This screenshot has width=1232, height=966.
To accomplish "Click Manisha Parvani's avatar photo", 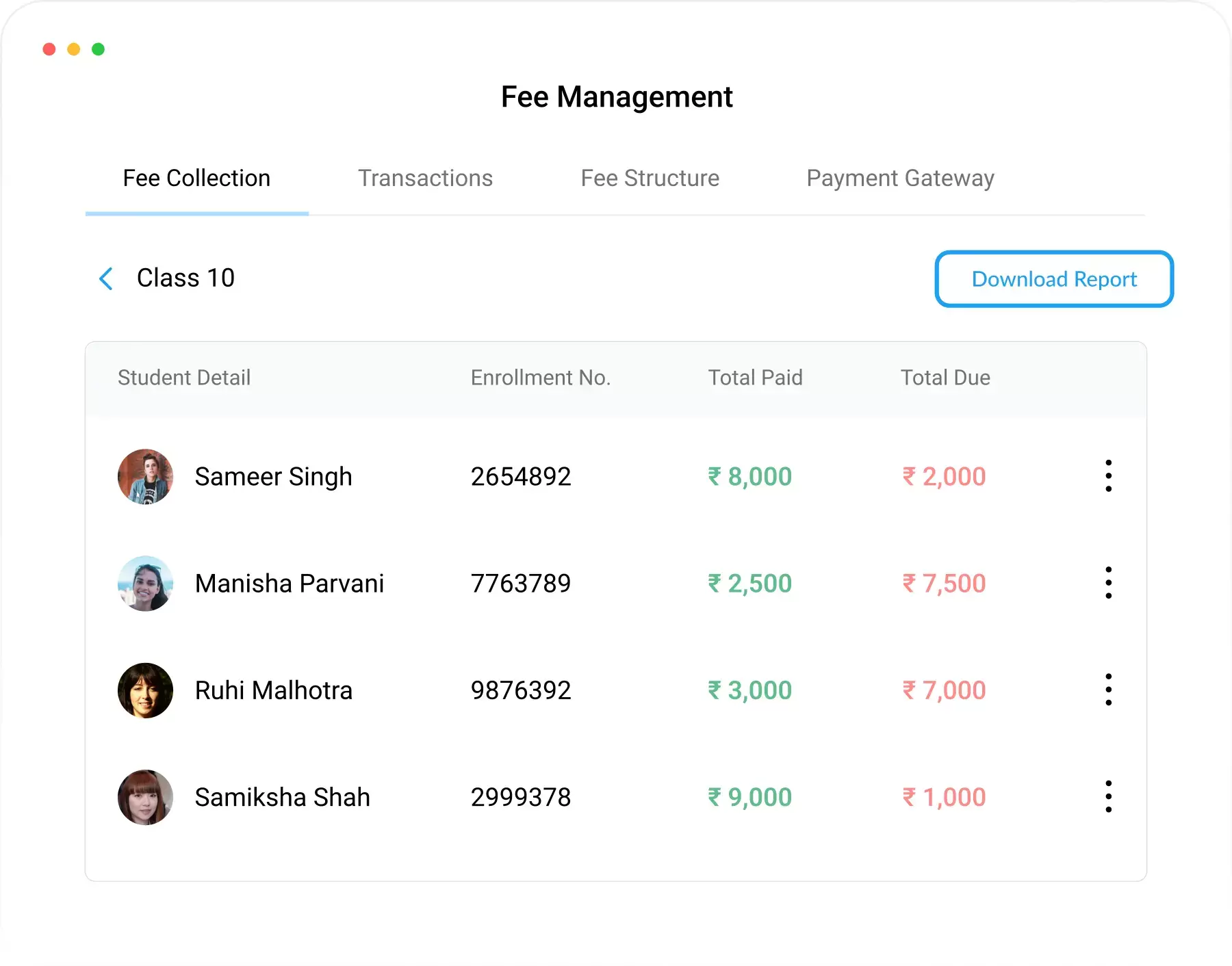I will click(x=145, y=584).
